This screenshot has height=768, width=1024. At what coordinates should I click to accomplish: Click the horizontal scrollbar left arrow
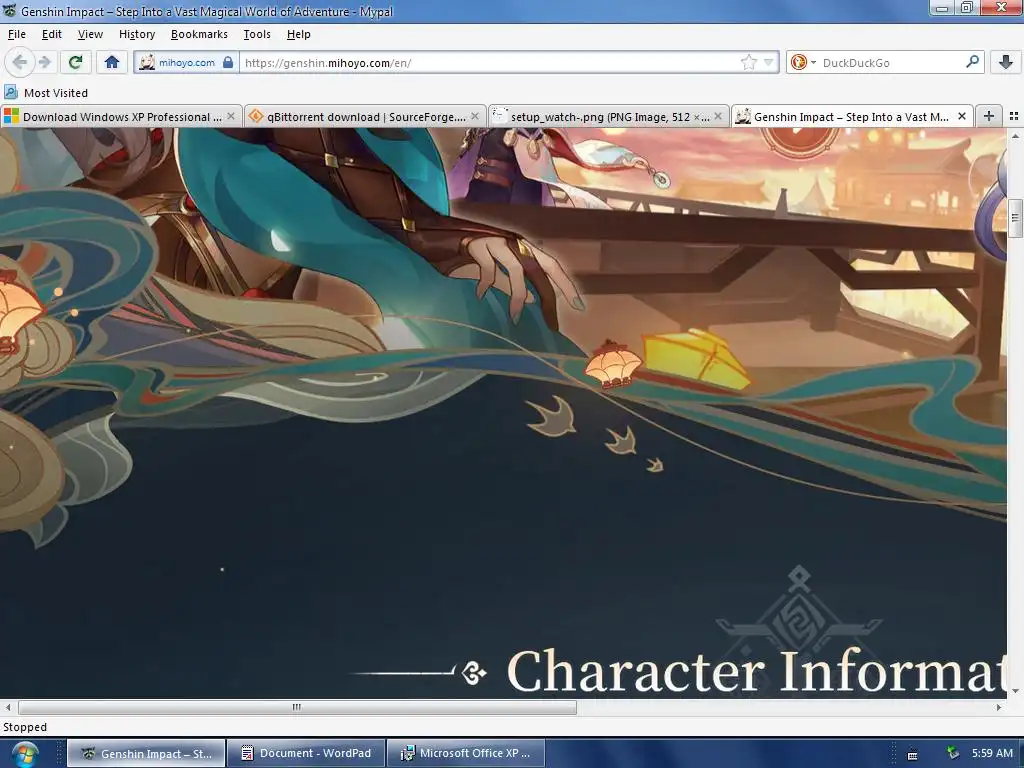pos(8,707)
